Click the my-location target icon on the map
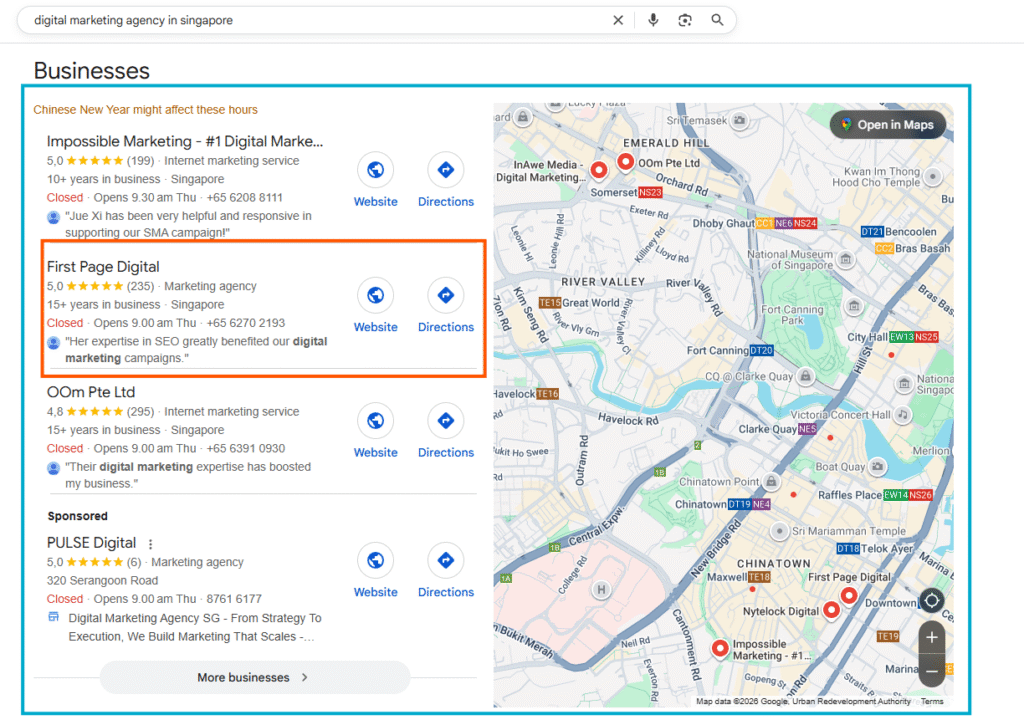This screenshot has width=1024, height=720. 931,600
